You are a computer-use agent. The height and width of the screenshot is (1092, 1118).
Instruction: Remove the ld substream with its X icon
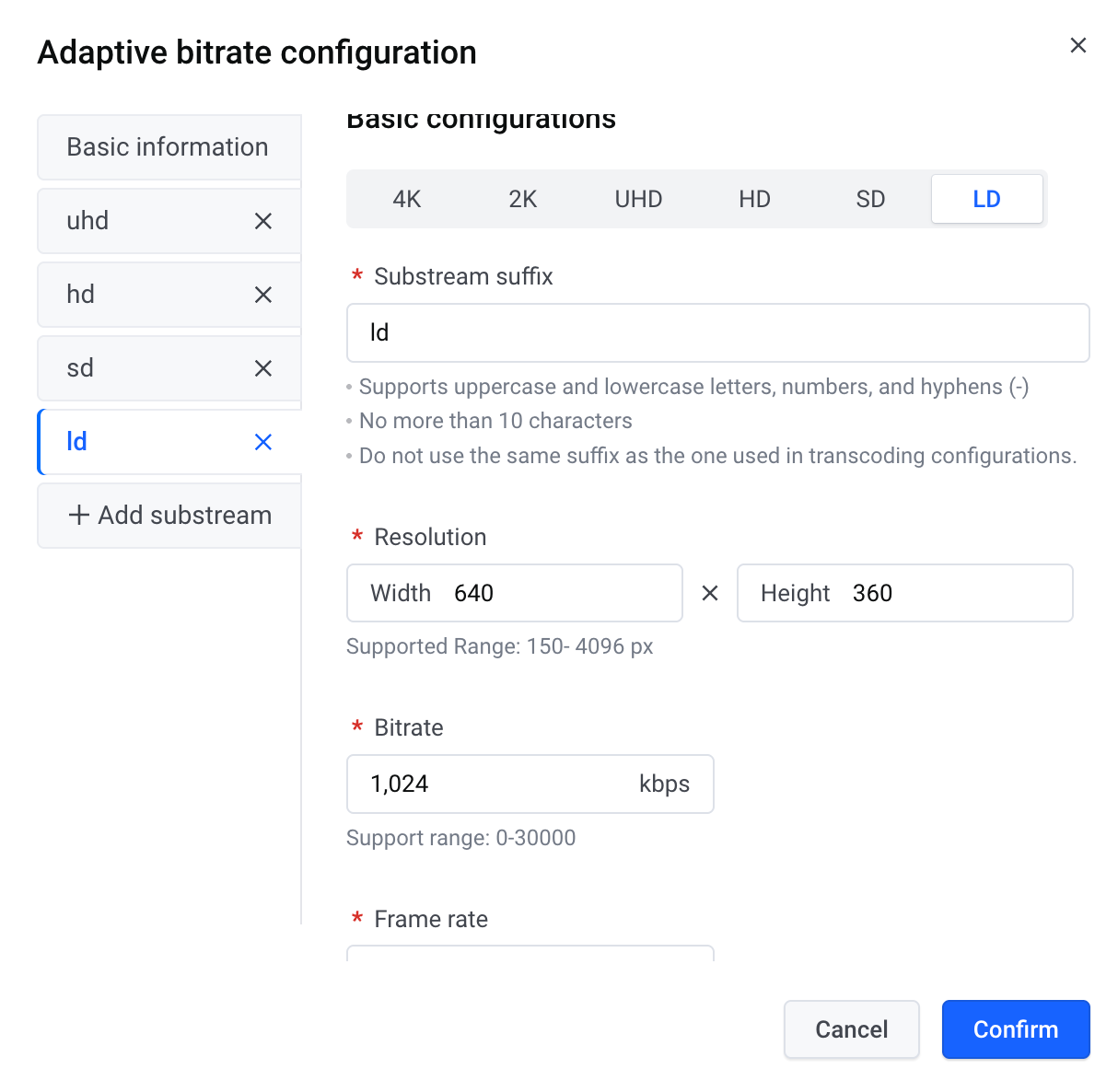263,442
